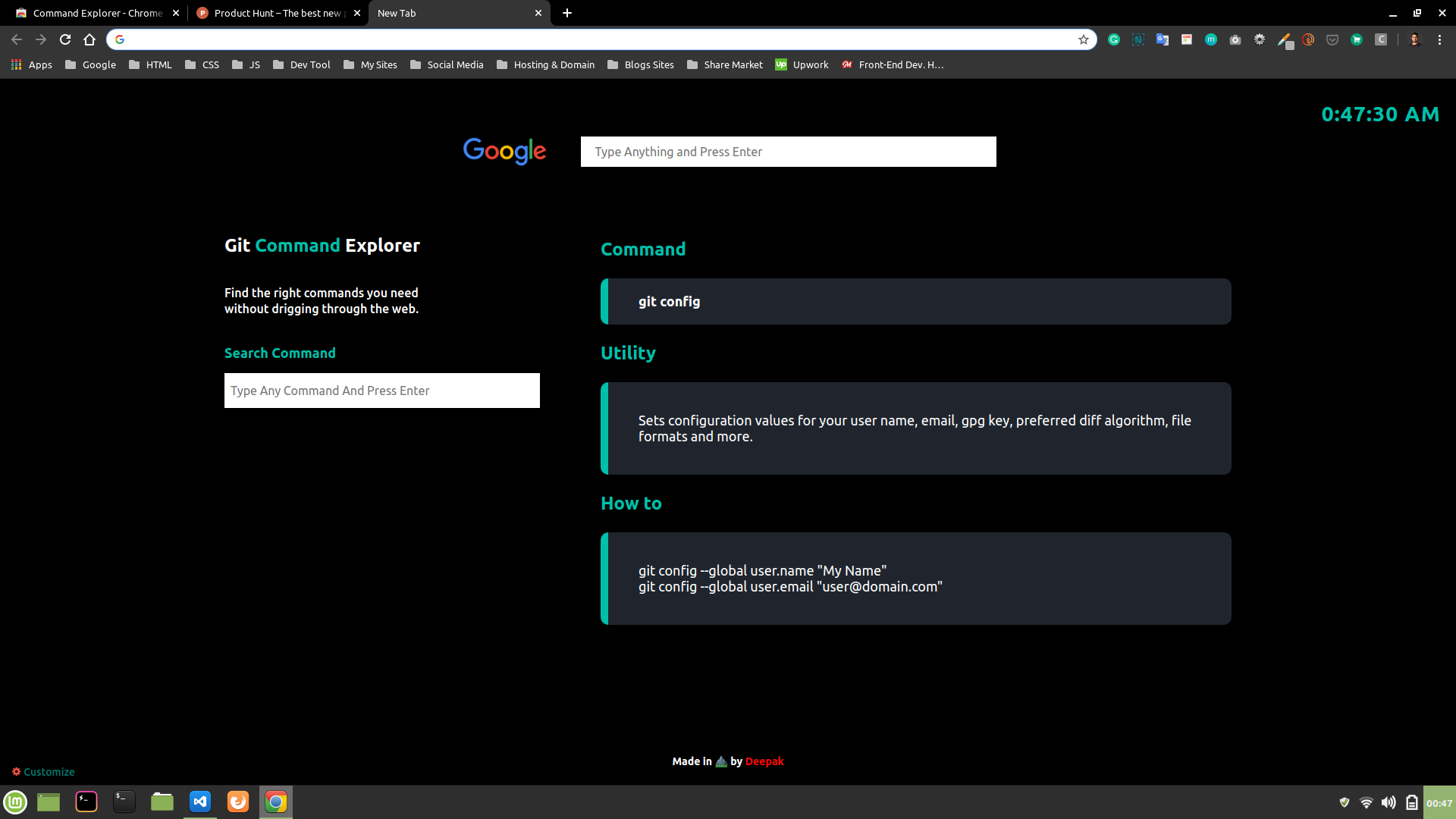Open the Grammarly extension

click(x=1115, y=39)
